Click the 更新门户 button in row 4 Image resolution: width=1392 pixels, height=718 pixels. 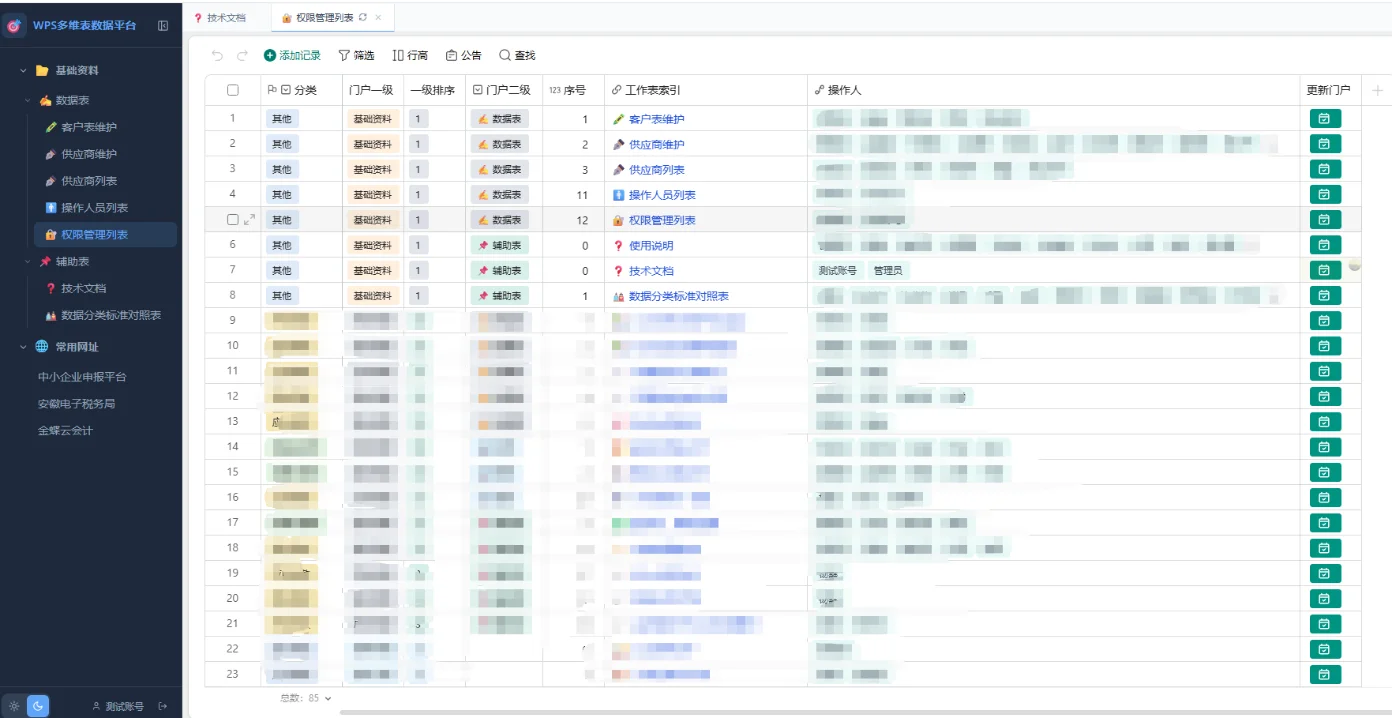(1325, 194)
